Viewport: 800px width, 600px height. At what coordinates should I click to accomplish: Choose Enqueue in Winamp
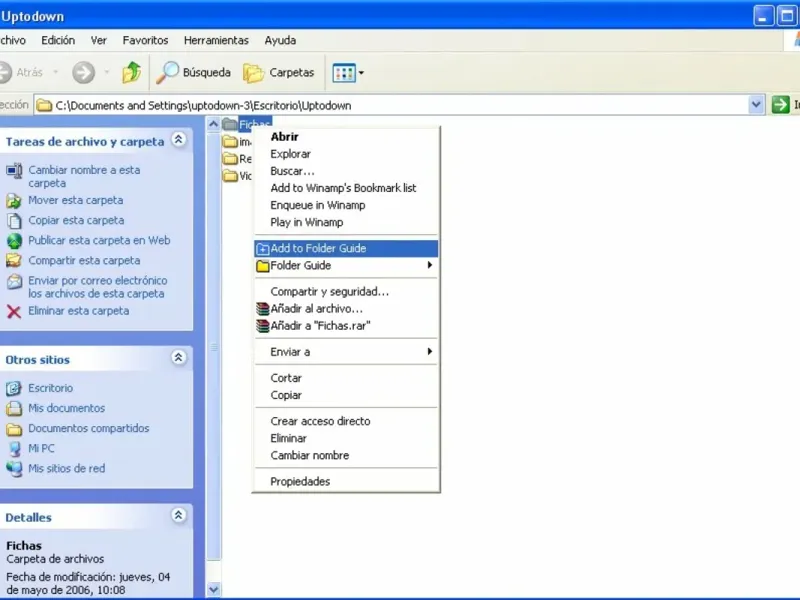[x=346, y=205]
